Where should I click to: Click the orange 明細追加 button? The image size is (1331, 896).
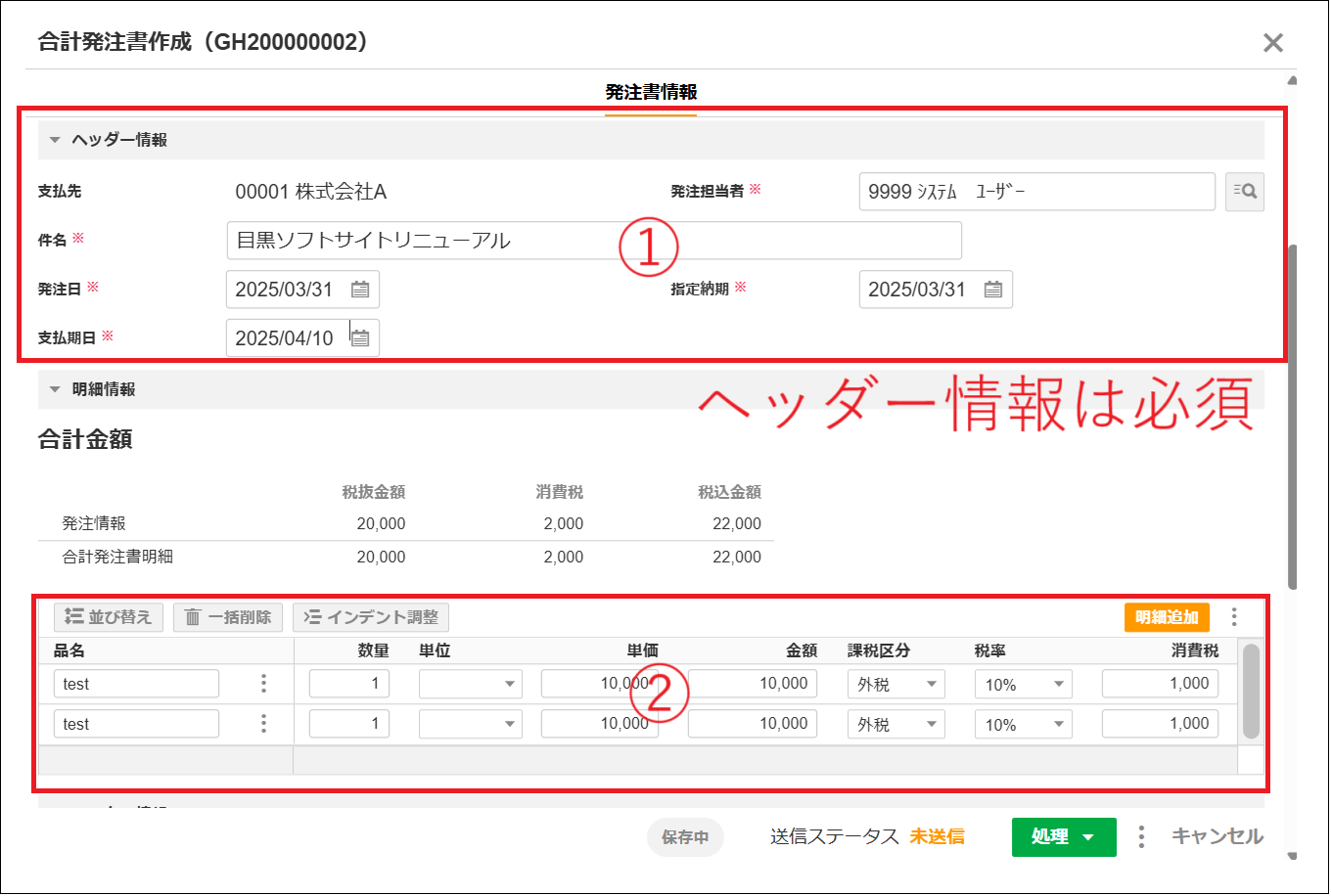tap(1168, 617)
